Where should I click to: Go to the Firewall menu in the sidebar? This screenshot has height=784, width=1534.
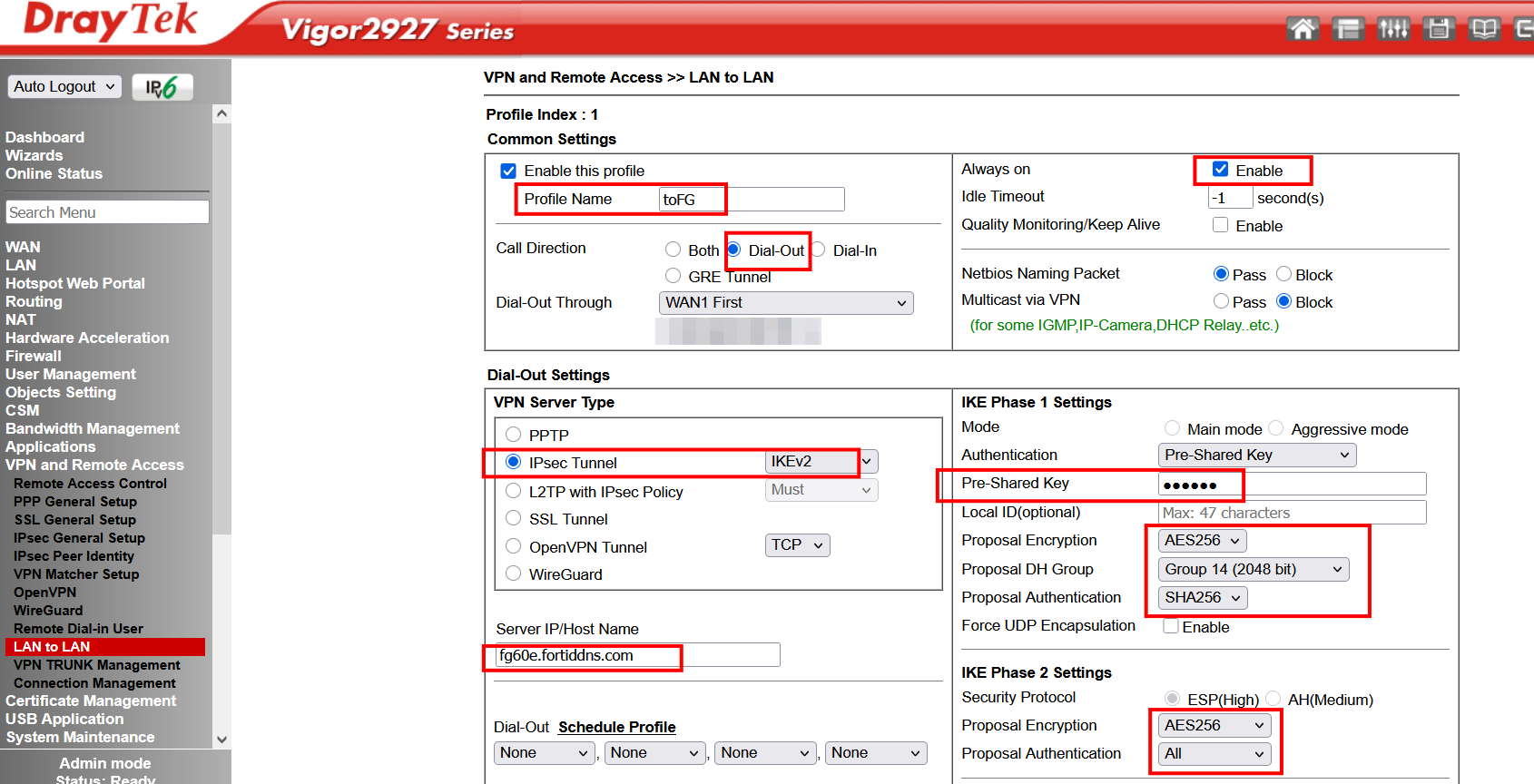tap(34, 356)
